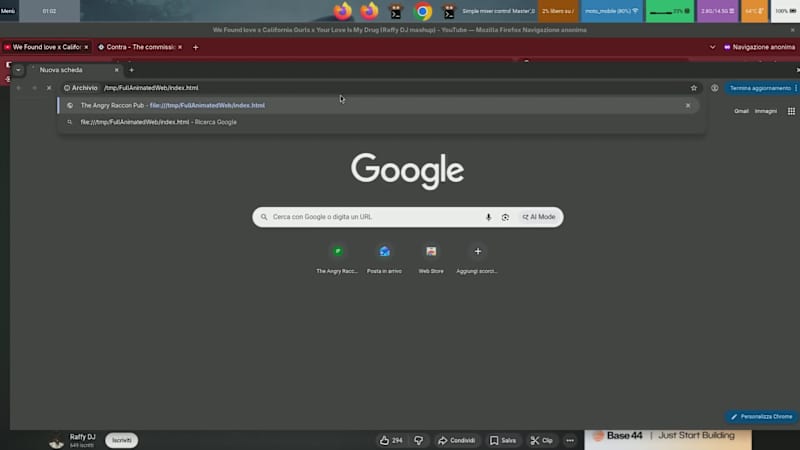Open The Angry Racc... shortcut tile
This screenshot has height=450, width=800.
tap(337, 259)
